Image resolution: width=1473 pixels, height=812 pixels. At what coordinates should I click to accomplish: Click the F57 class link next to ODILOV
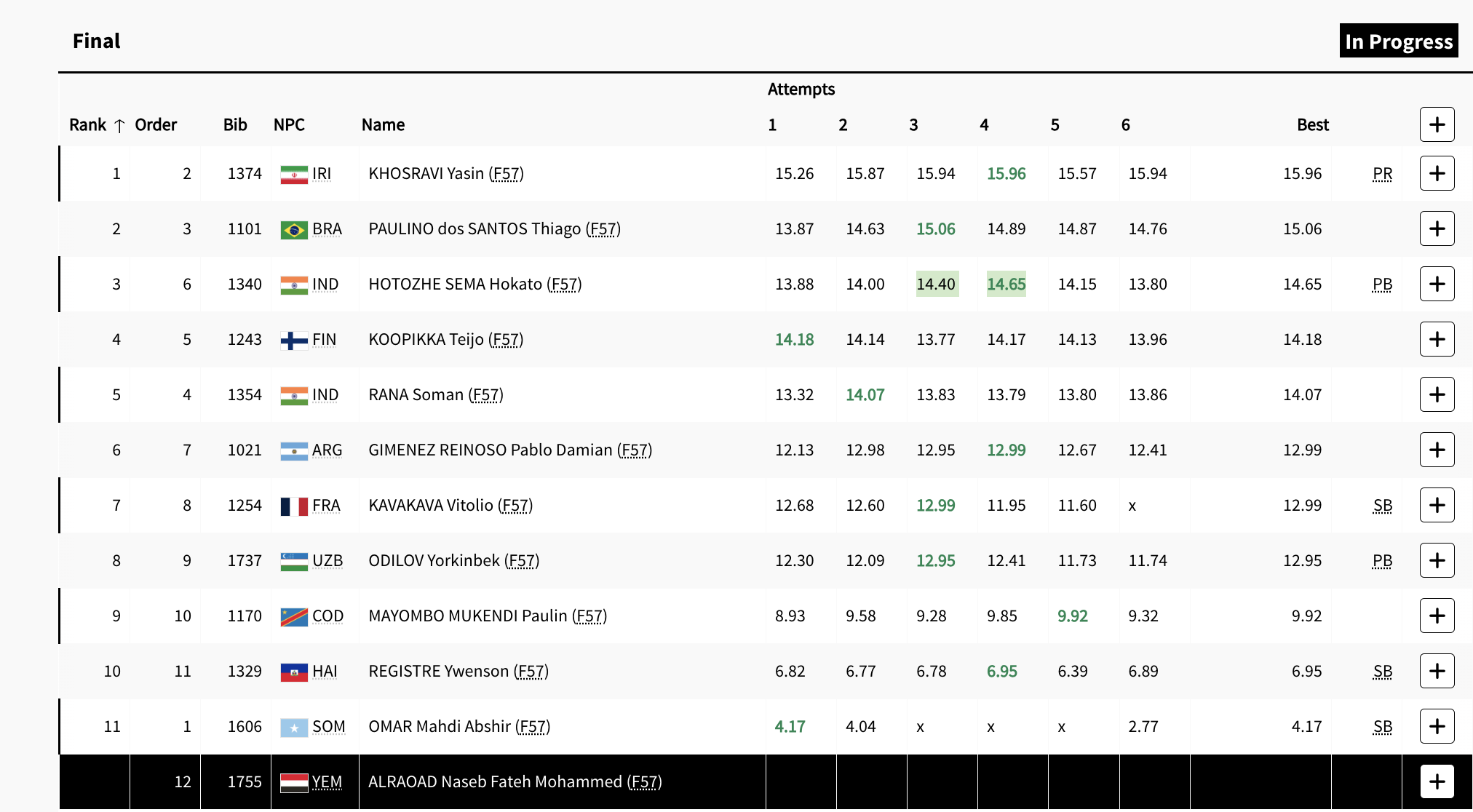tap(522, 560)
